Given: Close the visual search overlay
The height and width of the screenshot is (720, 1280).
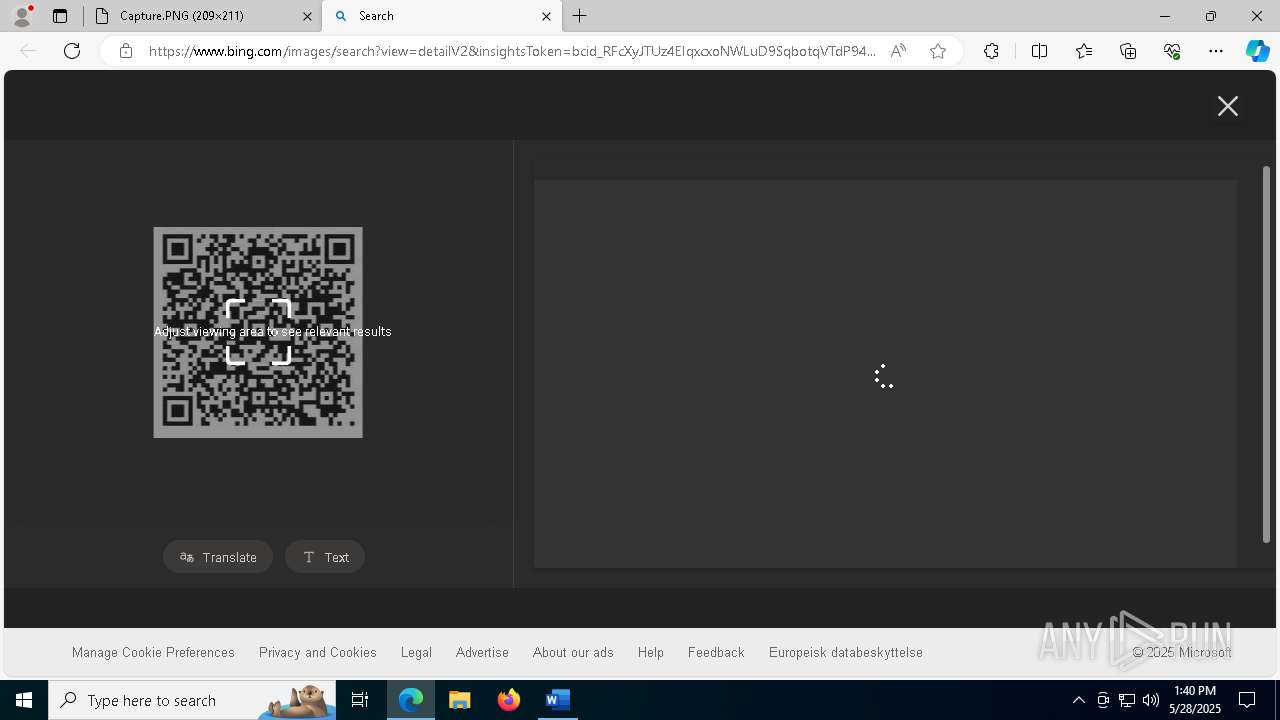Looking at the screenshot, I should point(1228,106).
